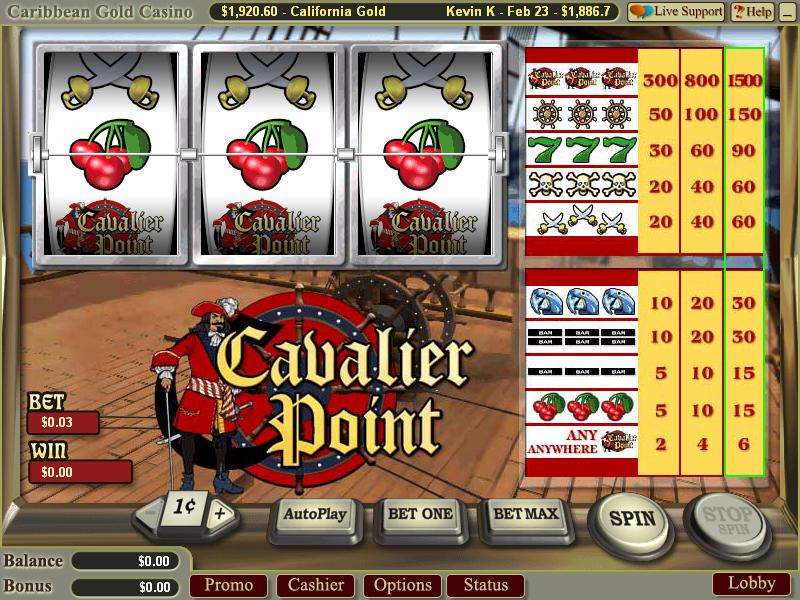800x600 pixels.
Task: View the Status tab
Action: (x=486, y=585)
